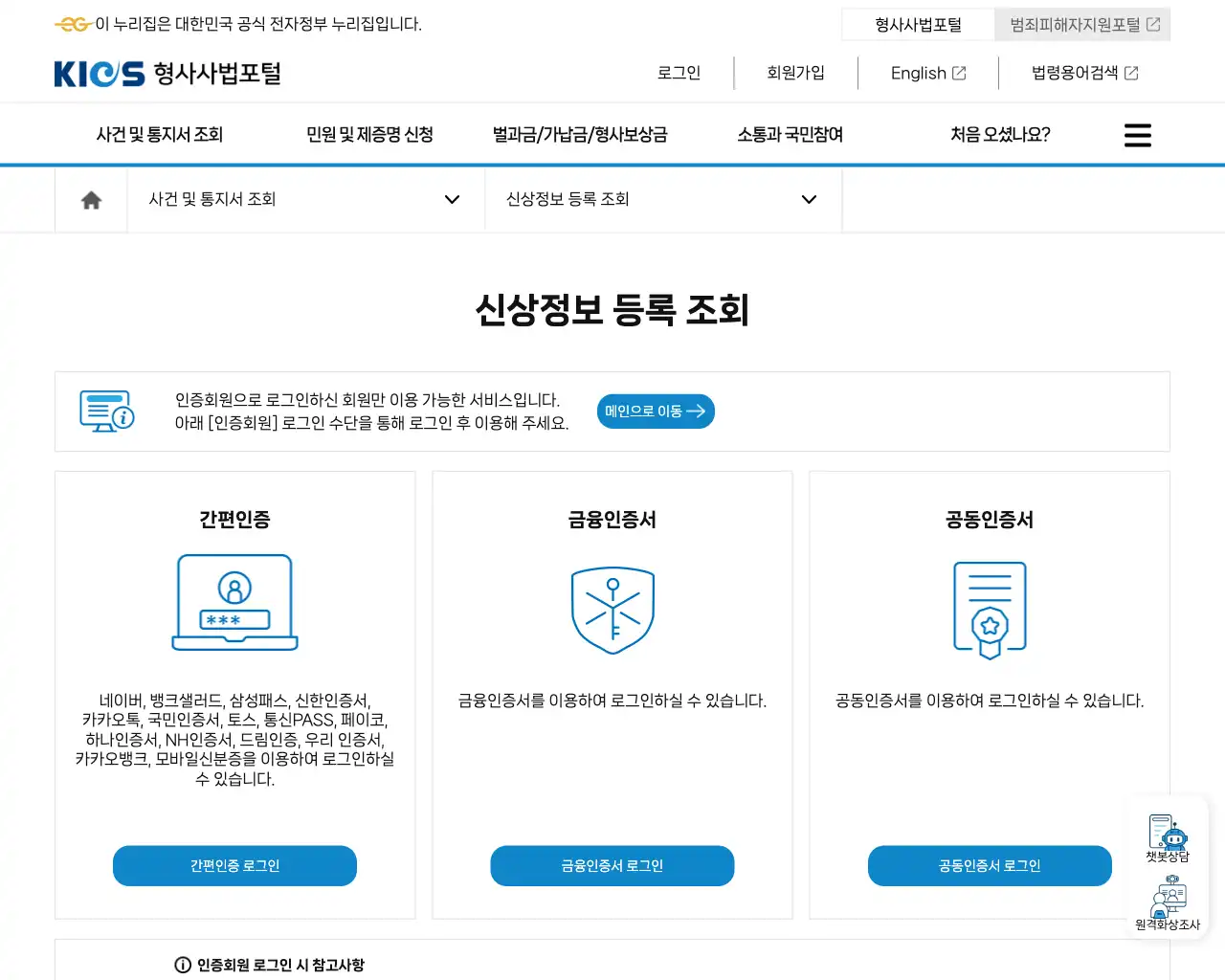Viewport: 1225px width, 980px height.
Task: Open the 처음 오셨나요? menu
Action: (1000, 135)
